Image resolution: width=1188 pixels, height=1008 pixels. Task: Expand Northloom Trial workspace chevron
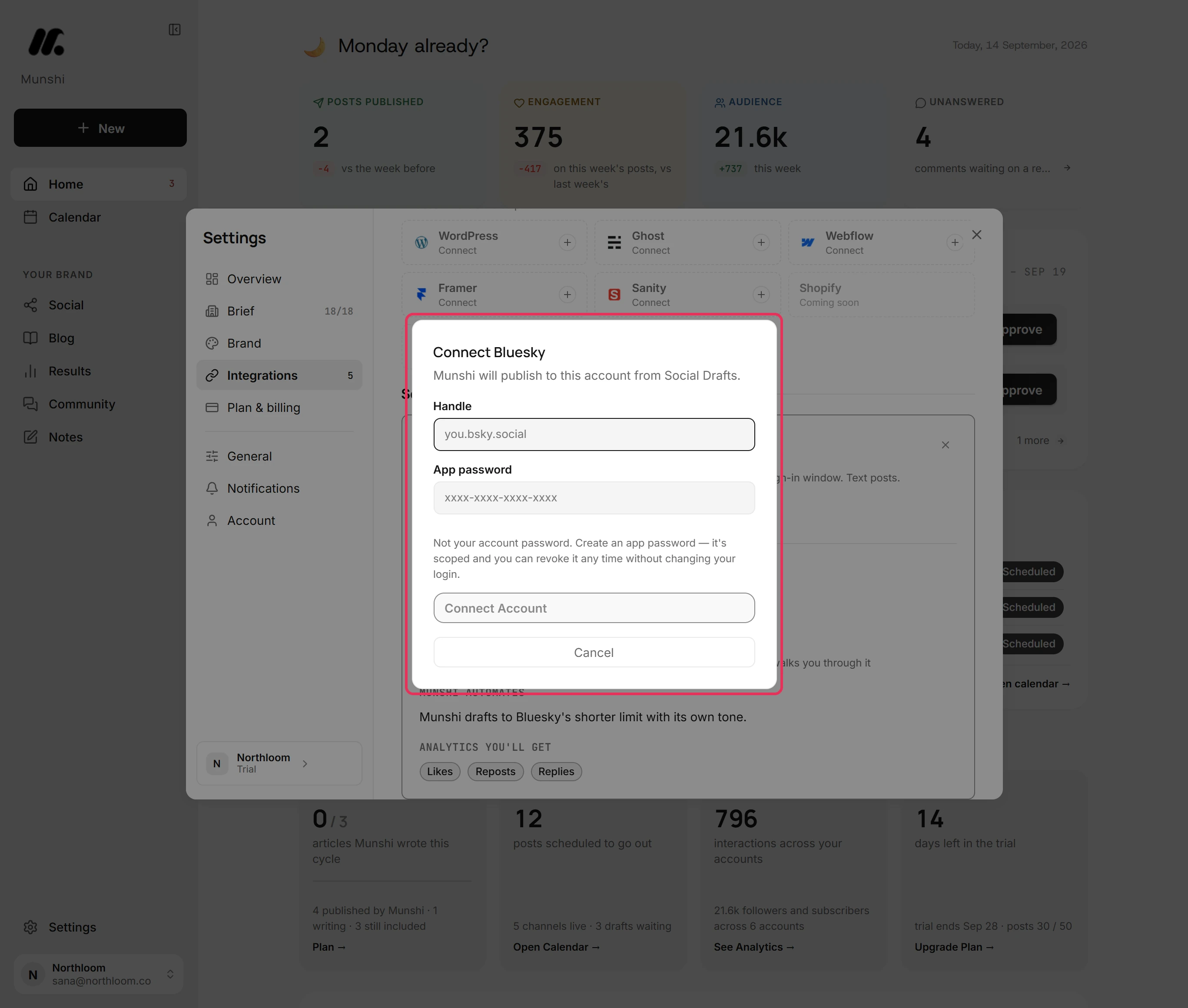pyautogui.click(x=305, y=763)
